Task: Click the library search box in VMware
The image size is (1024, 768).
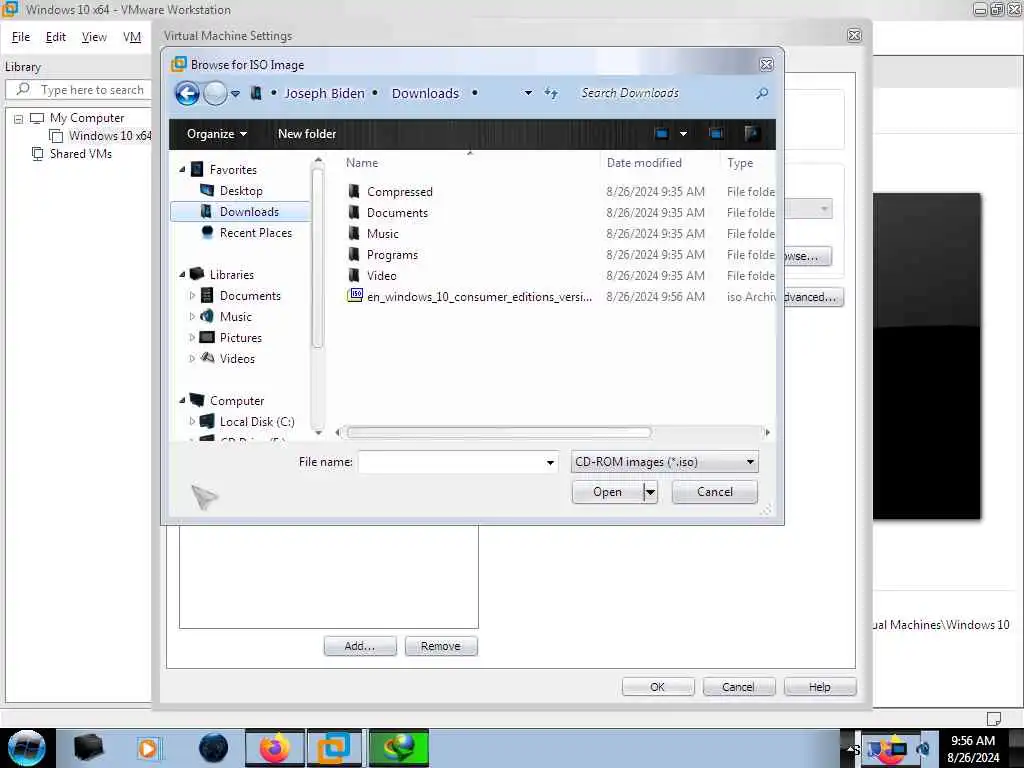Action: point(80,89)
